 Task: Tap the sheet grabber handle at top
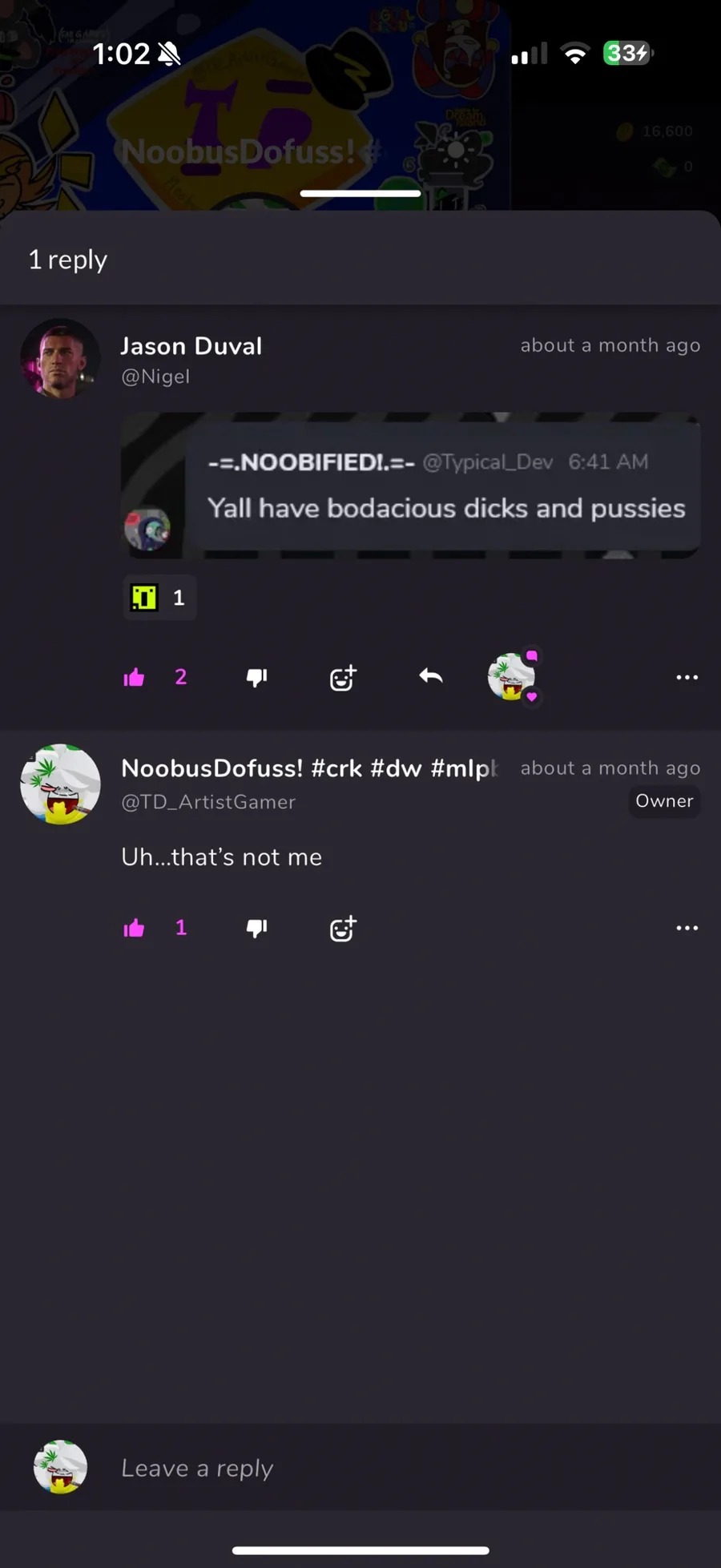pyautogui.click(x=360, y=193)
